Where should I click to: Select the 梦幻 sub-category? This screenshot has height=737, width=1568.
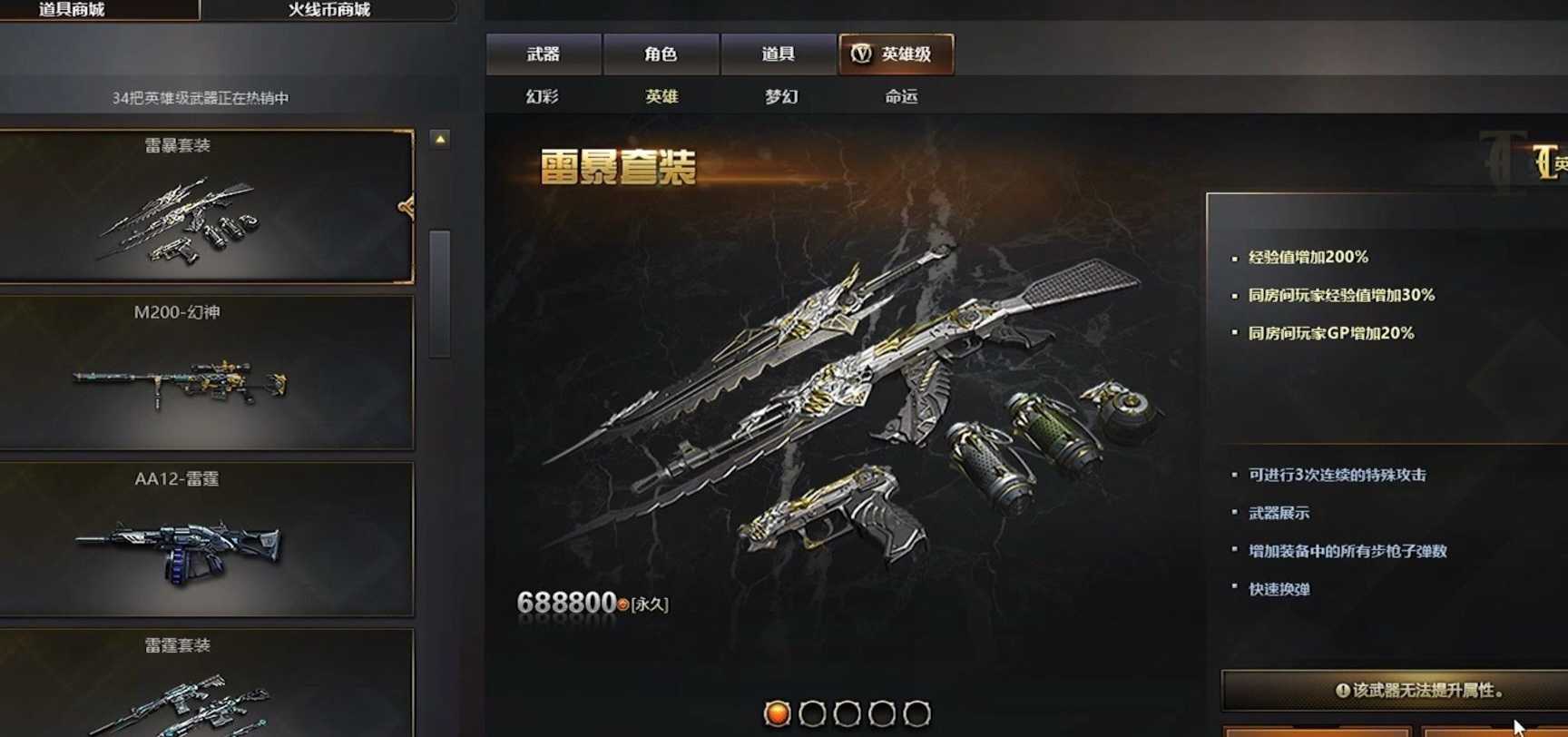(x=781, y=96)
